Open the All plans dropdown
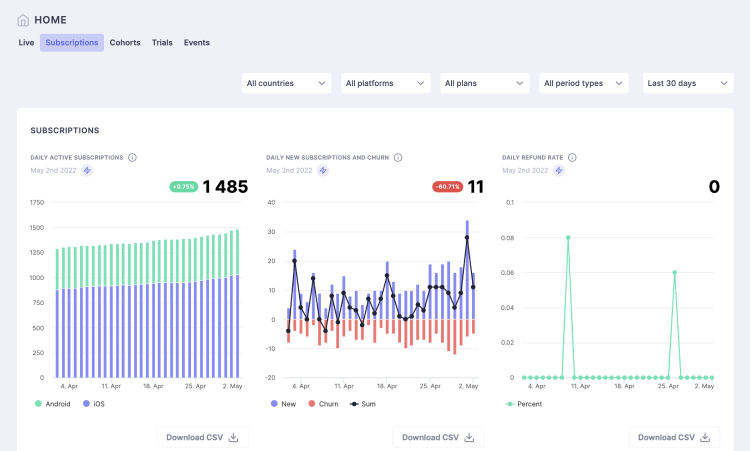 (x=485, y=83)
